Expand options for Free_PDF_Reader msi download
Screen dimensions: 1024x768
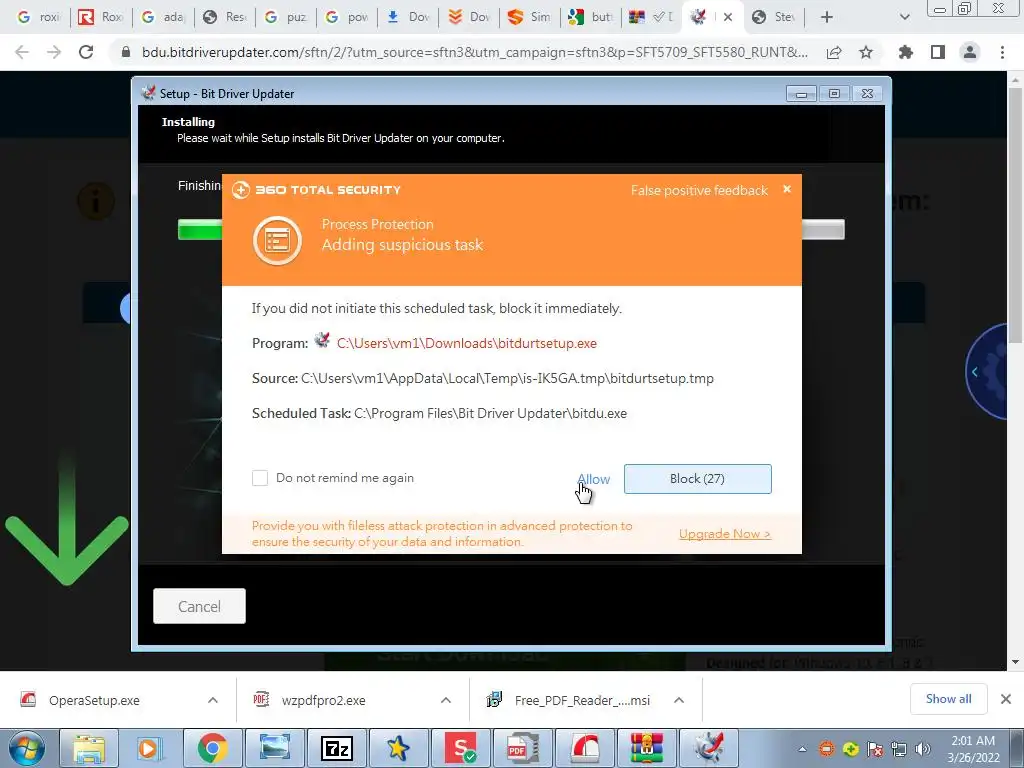click(679, 700)
